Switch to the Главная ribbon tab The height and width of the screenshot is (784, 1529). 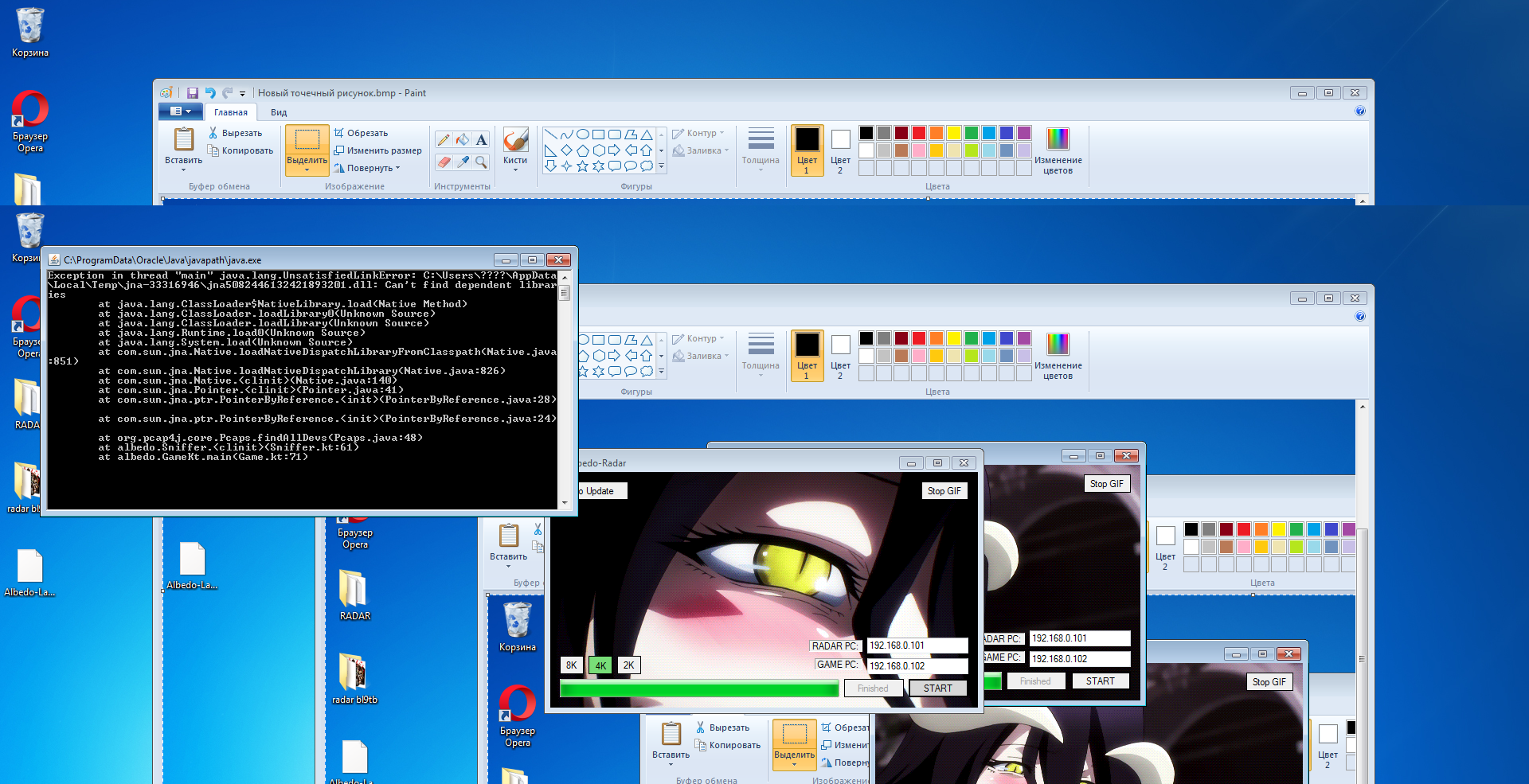231,112
